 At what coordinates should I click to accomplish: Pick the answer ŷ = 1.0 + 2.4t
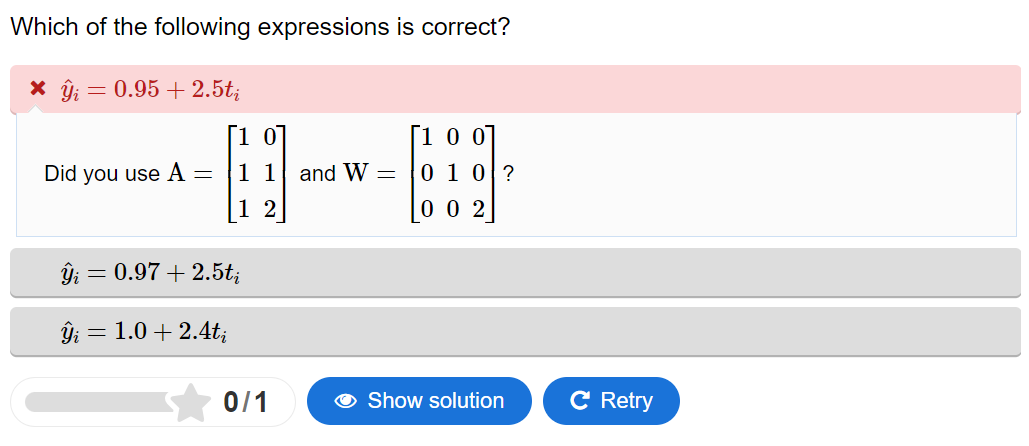[145, 331]
